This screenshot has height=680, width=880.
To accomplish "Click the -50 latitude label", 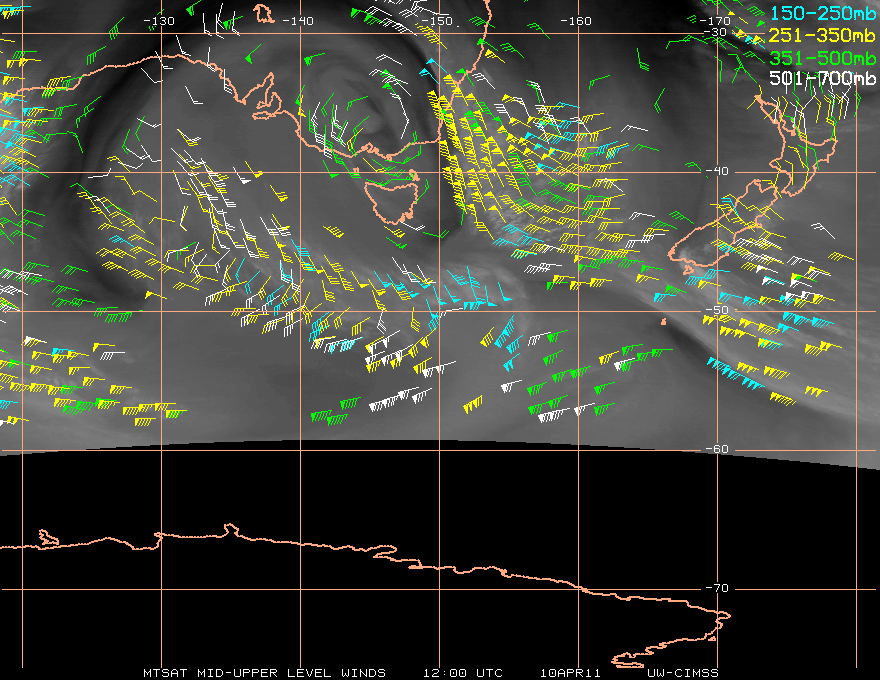I will coord(717,310).
